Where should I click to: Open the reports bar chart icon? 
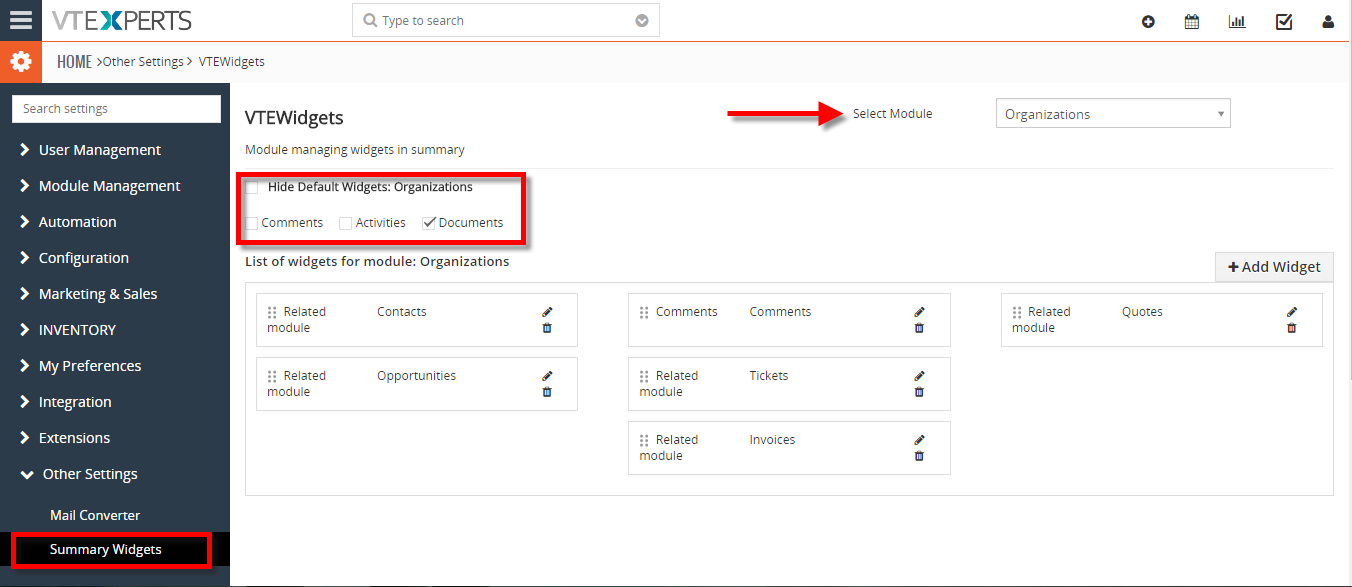(x=1237, y=21)
